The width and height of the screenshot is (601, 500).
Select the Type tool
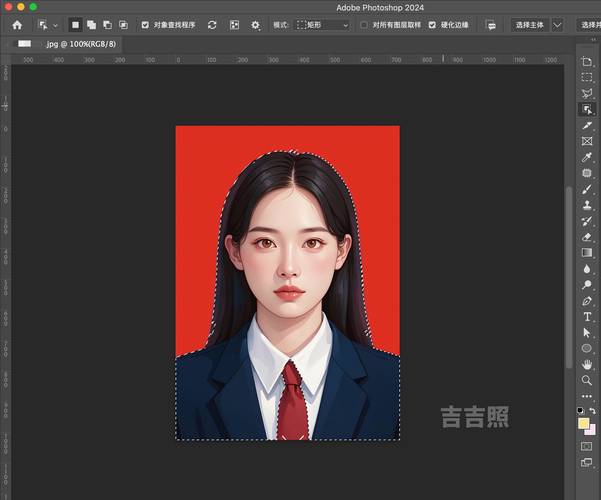(586, 317)
